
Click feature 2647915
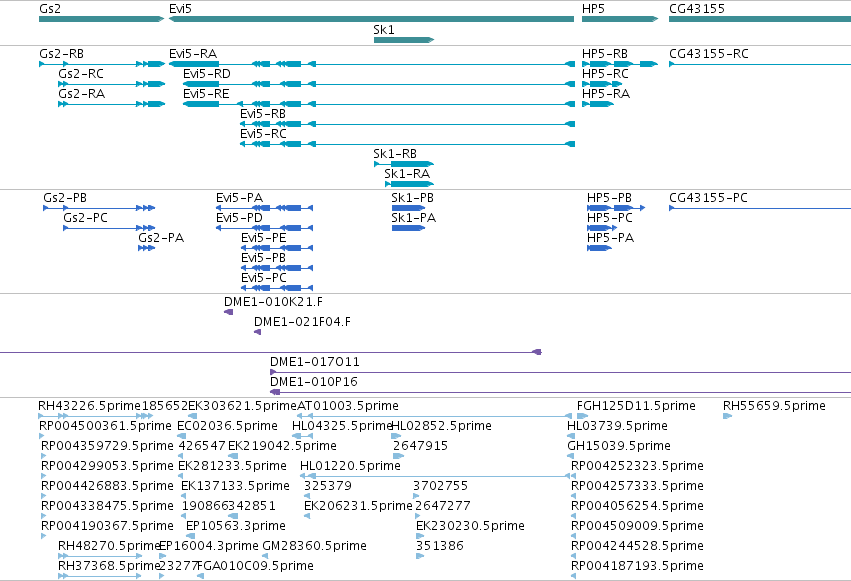point(421,446)
